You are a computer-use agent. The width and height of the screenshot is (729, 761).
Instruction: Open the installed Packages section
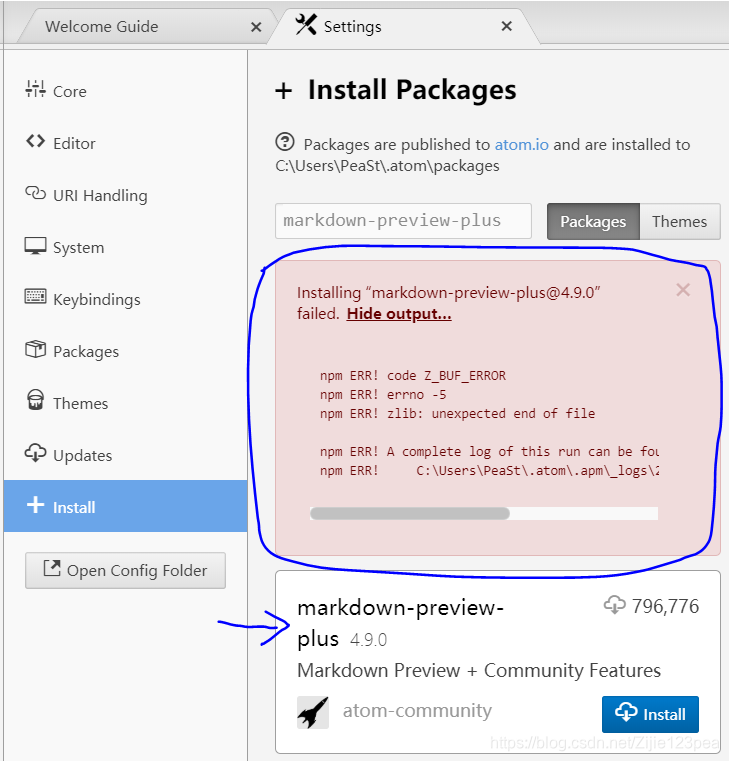tap(125, 351)
